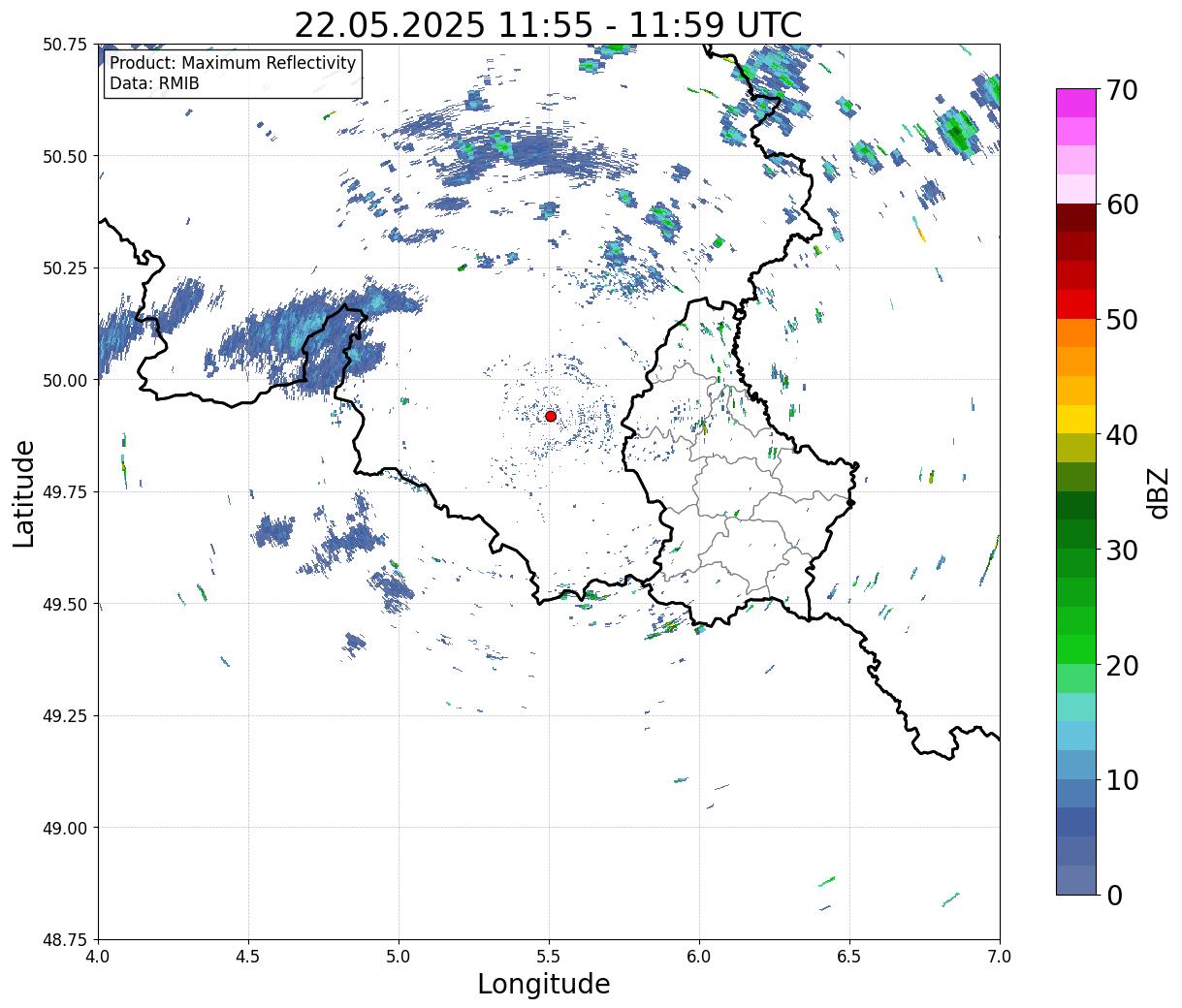Viewport: 1182px width, 1008px height.
Task: Click the 'dBZ' colorbar label
Action: 1158,492
